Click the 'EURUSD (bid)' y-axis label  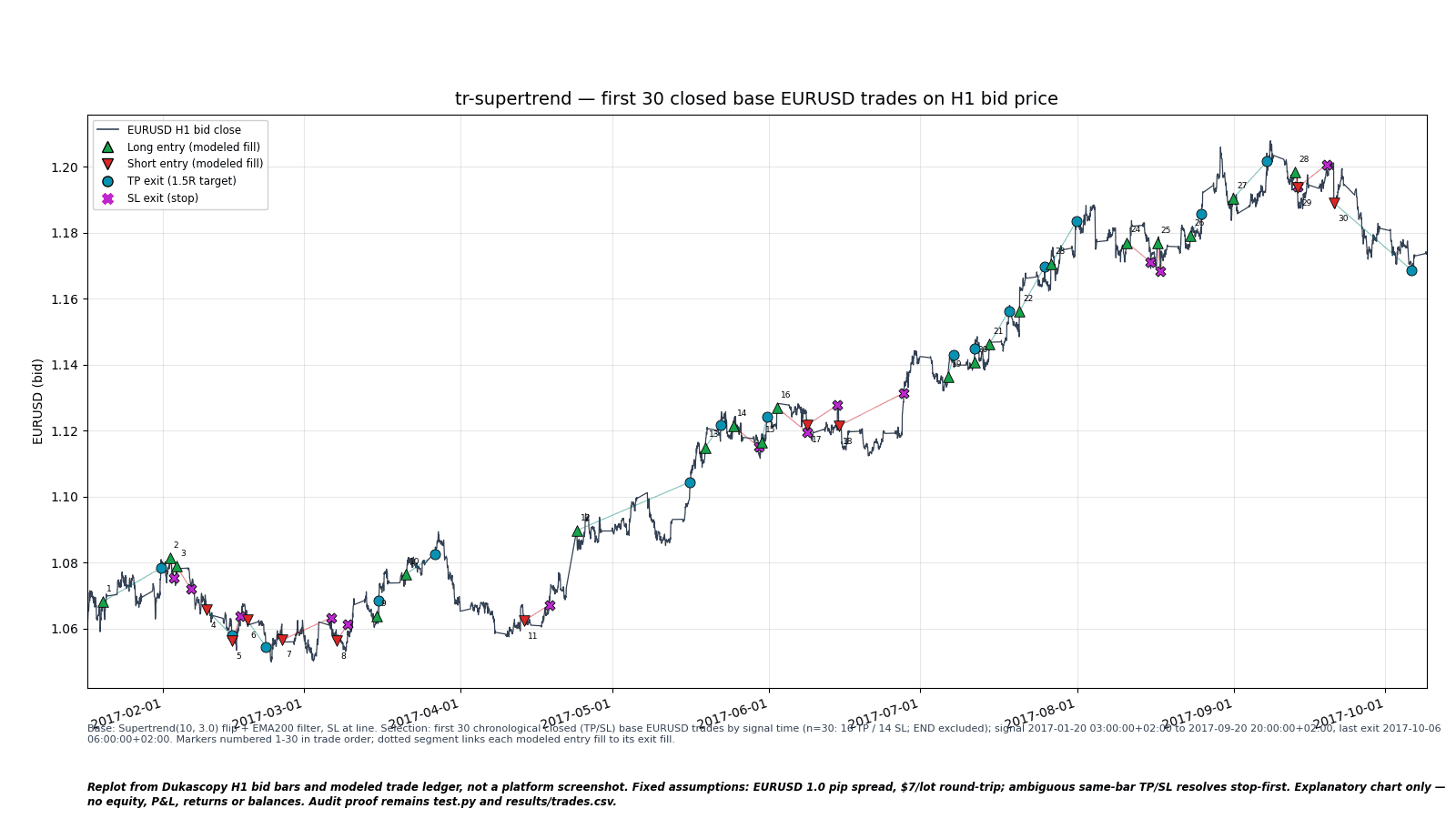click(38, 401)
